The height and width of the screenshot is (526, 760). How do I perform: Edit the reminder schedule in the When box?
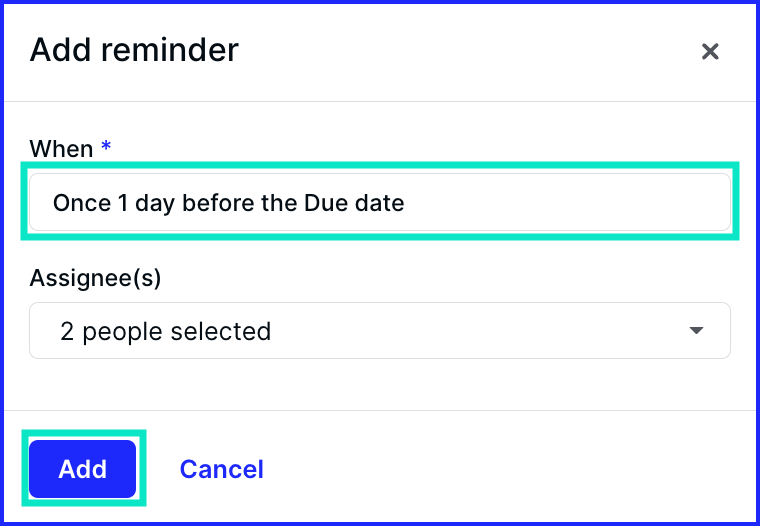coord(380,202)
